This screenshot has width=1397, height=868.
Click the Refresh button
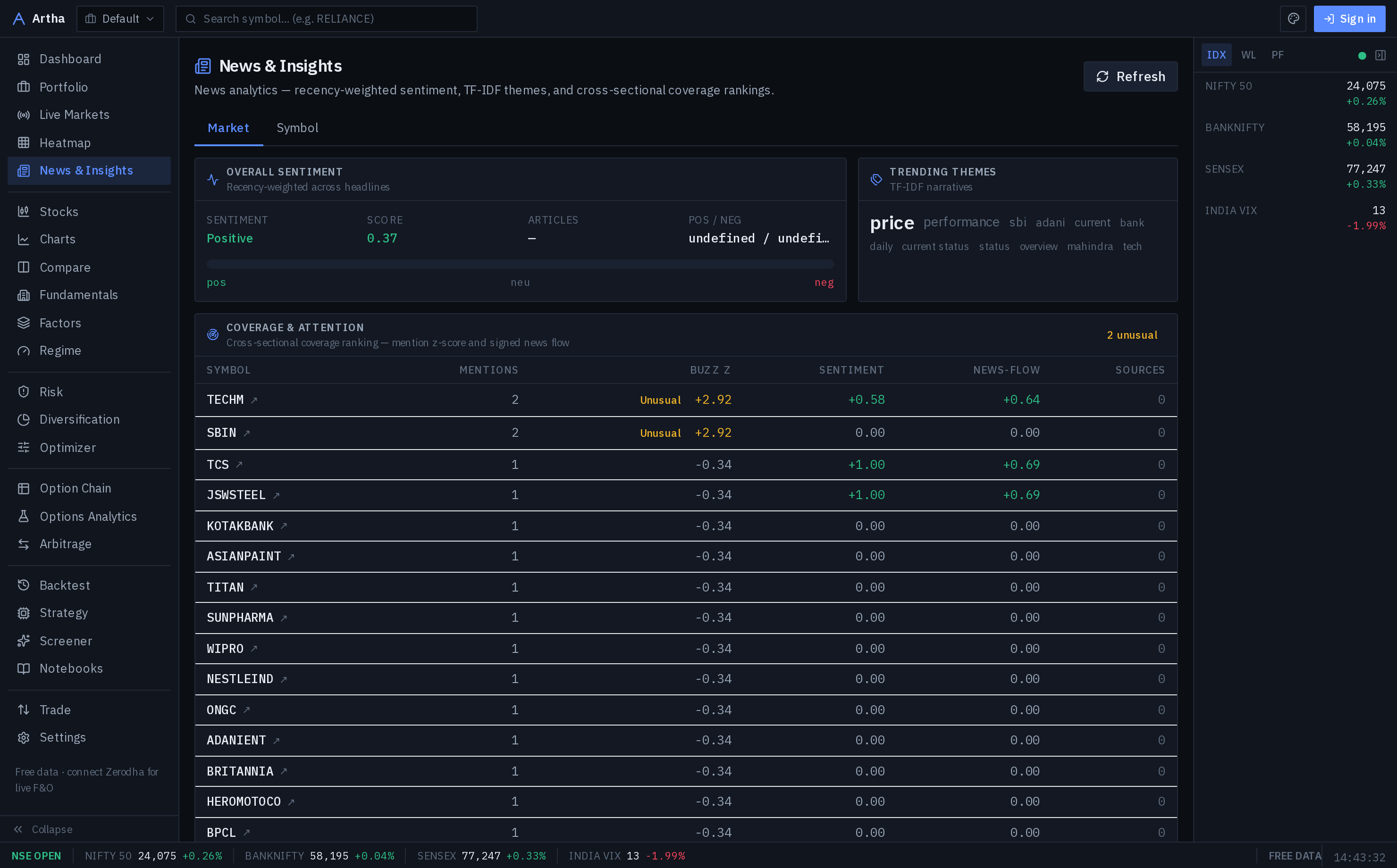[1130, 76]
